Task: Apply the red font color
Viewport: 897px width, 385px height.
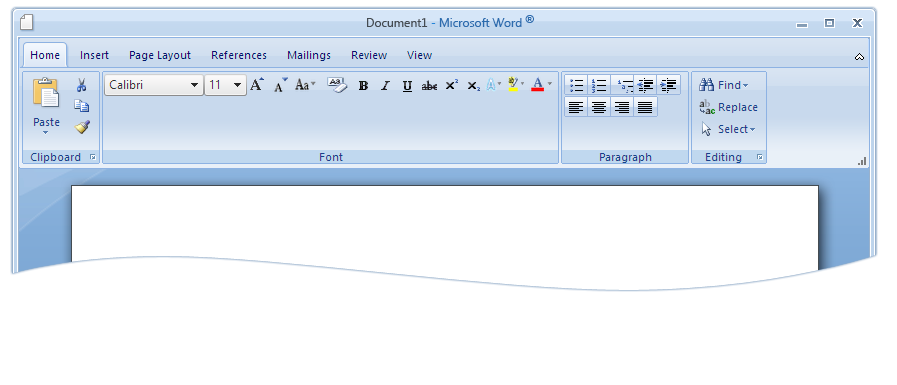Action: pos(537,85)
